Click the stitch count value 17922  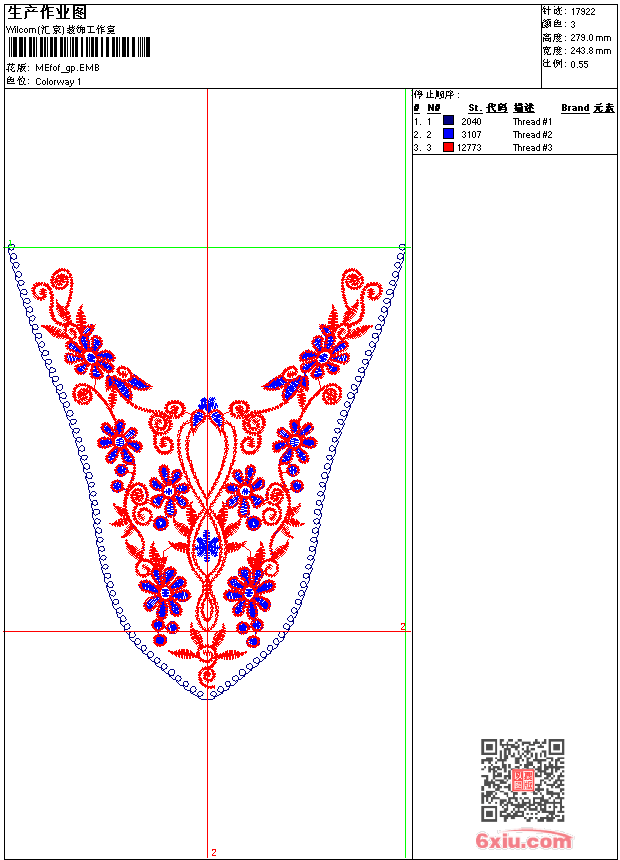click(x=583, y=11)
